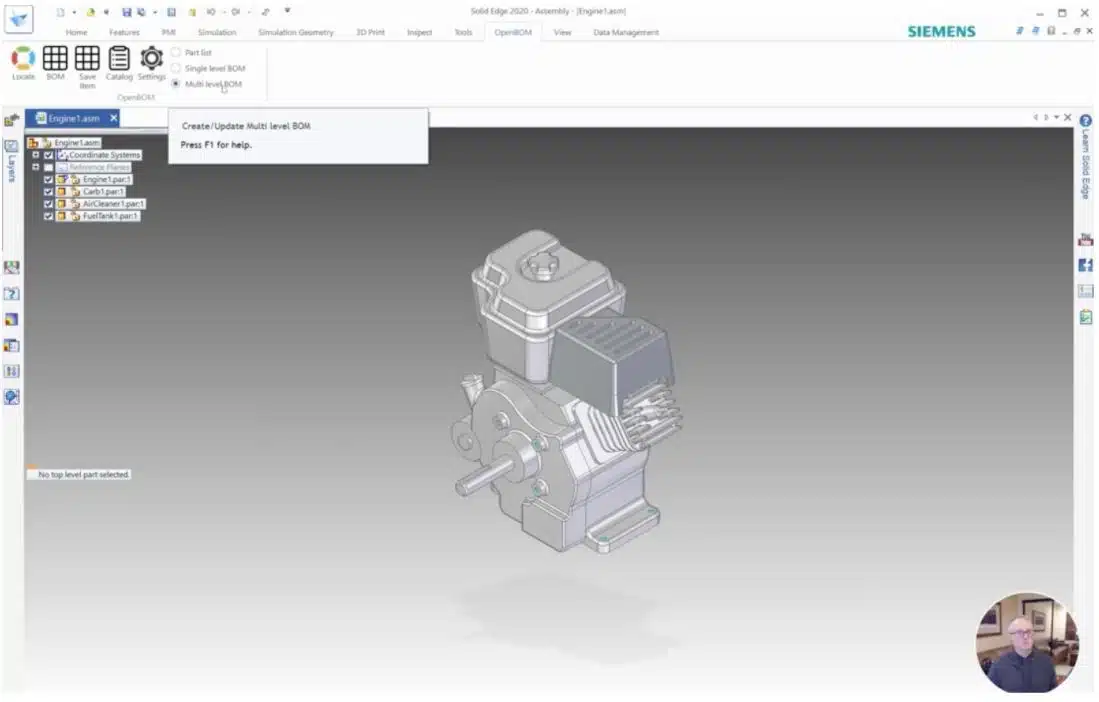Expand the Reference Planes node

point(36,167)
